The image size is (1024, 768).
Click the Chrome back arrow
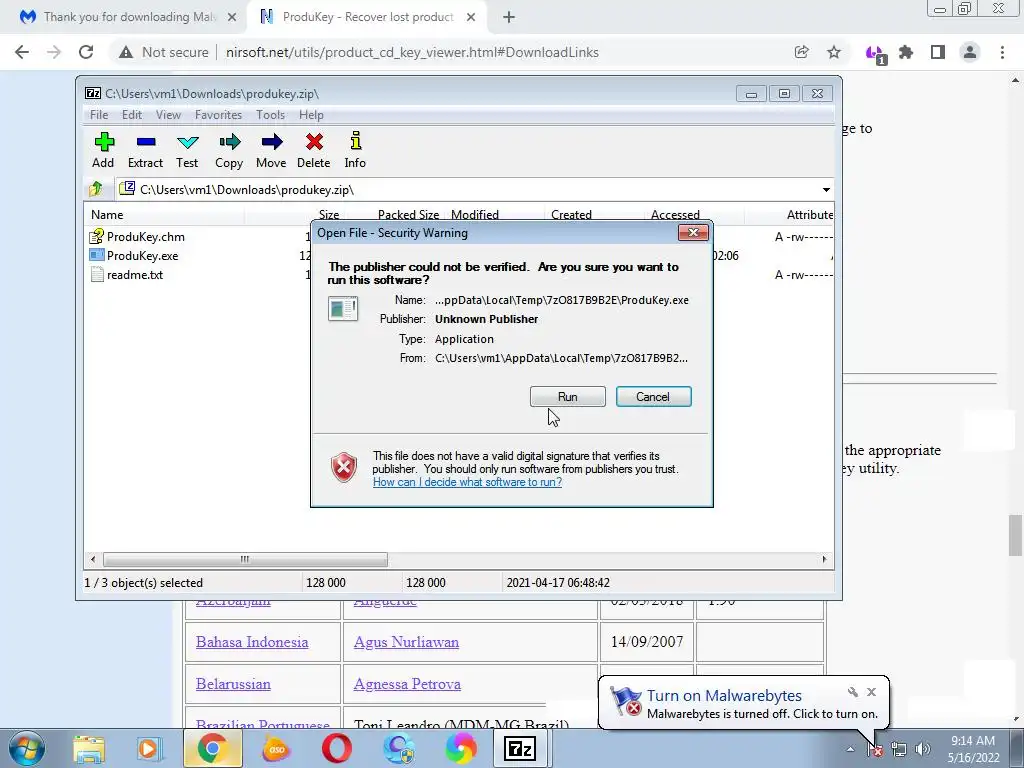(22, 52)
